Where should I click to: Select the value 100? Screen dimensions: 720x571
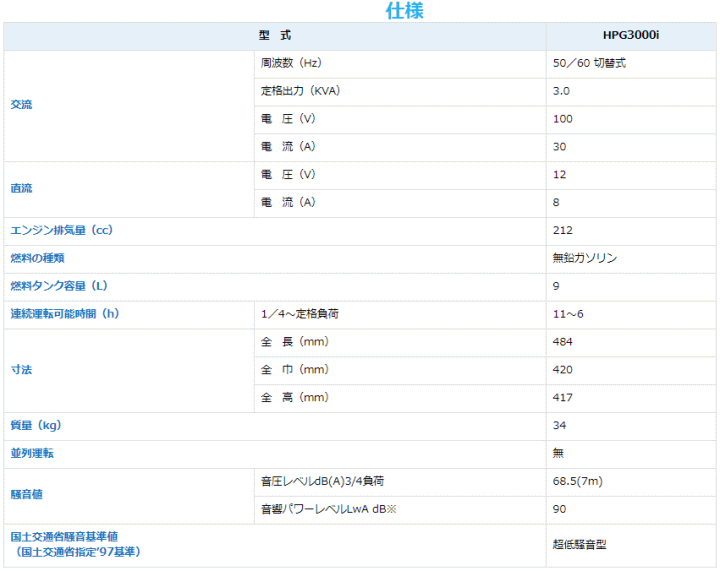(562, 119)
